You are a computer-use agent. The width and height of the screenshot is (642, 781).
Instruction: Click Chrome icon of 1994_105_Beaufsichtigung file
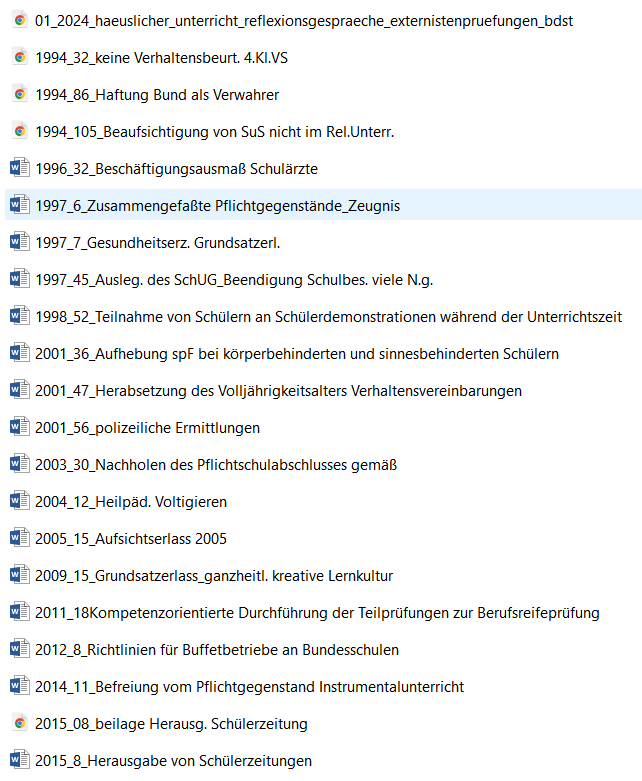click(19, 131)
